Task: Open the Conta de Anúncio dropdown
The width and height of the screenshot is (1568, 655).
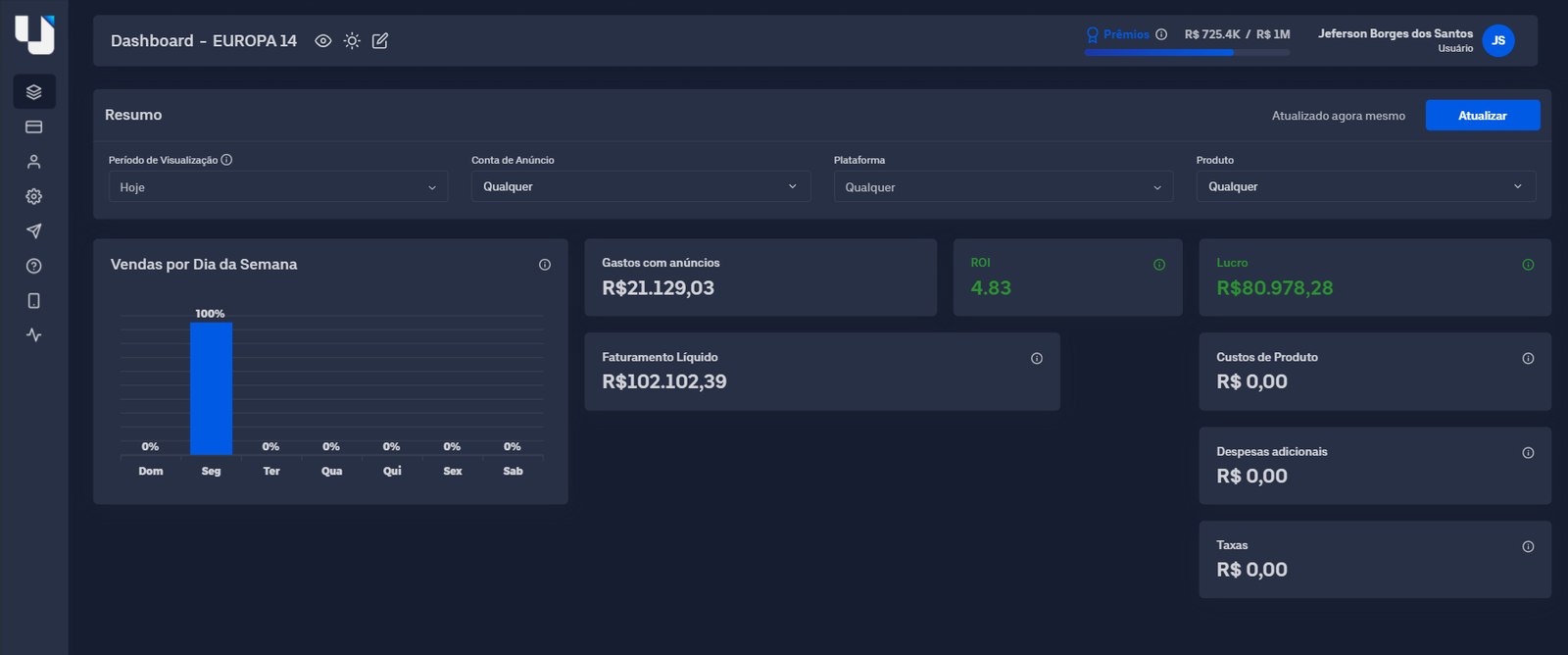Action: click(x=640, y=186)
